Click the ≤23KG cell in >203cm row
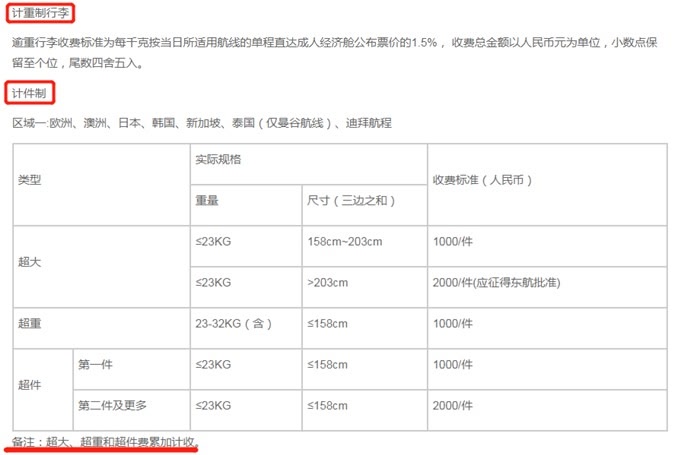 pyautogui.click(x=246, y=287)
